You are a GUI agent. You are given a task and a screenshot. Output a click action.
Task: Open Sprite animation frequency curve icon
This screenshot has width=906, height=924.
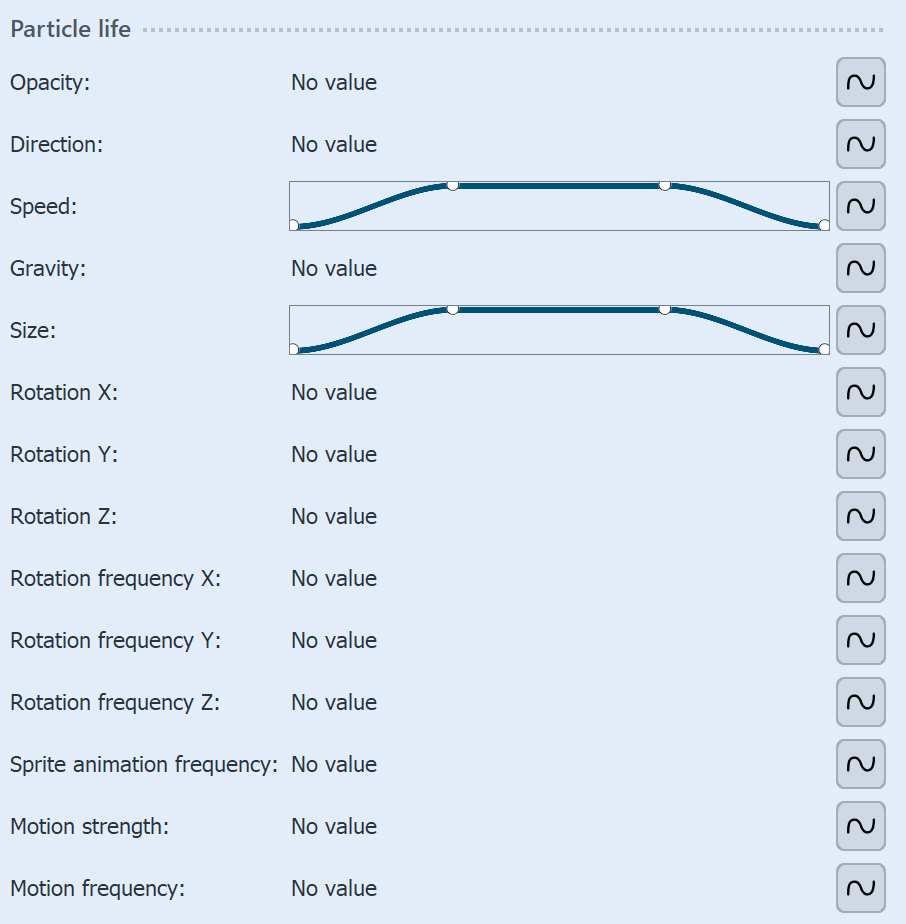coord(860,764)
